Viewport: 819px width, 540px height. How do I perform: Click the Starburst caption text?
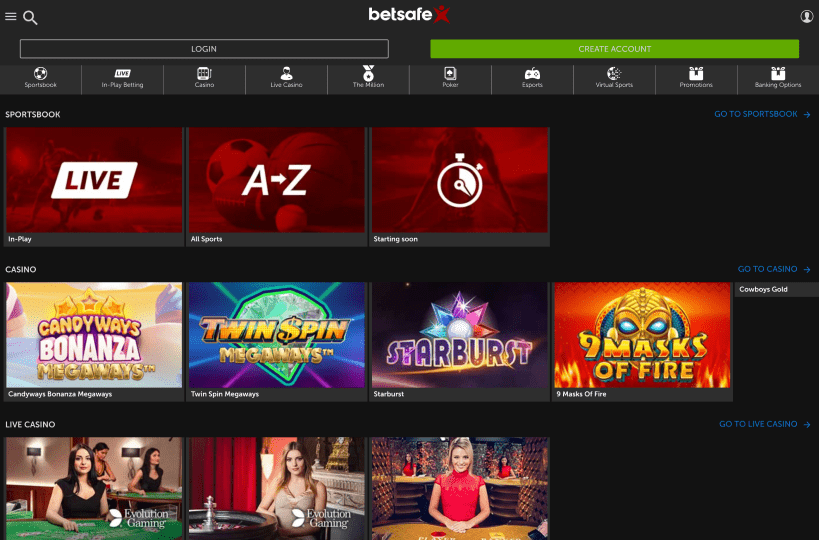click(x=389, y=394)
